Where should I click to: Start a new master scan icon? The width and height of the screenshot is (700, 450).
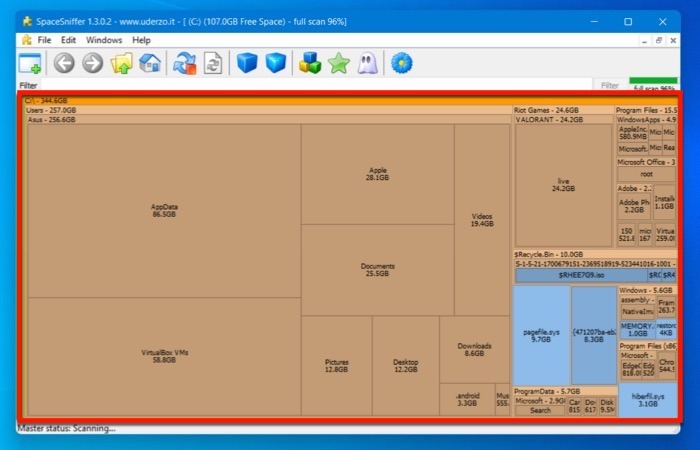tap(185, 63)
